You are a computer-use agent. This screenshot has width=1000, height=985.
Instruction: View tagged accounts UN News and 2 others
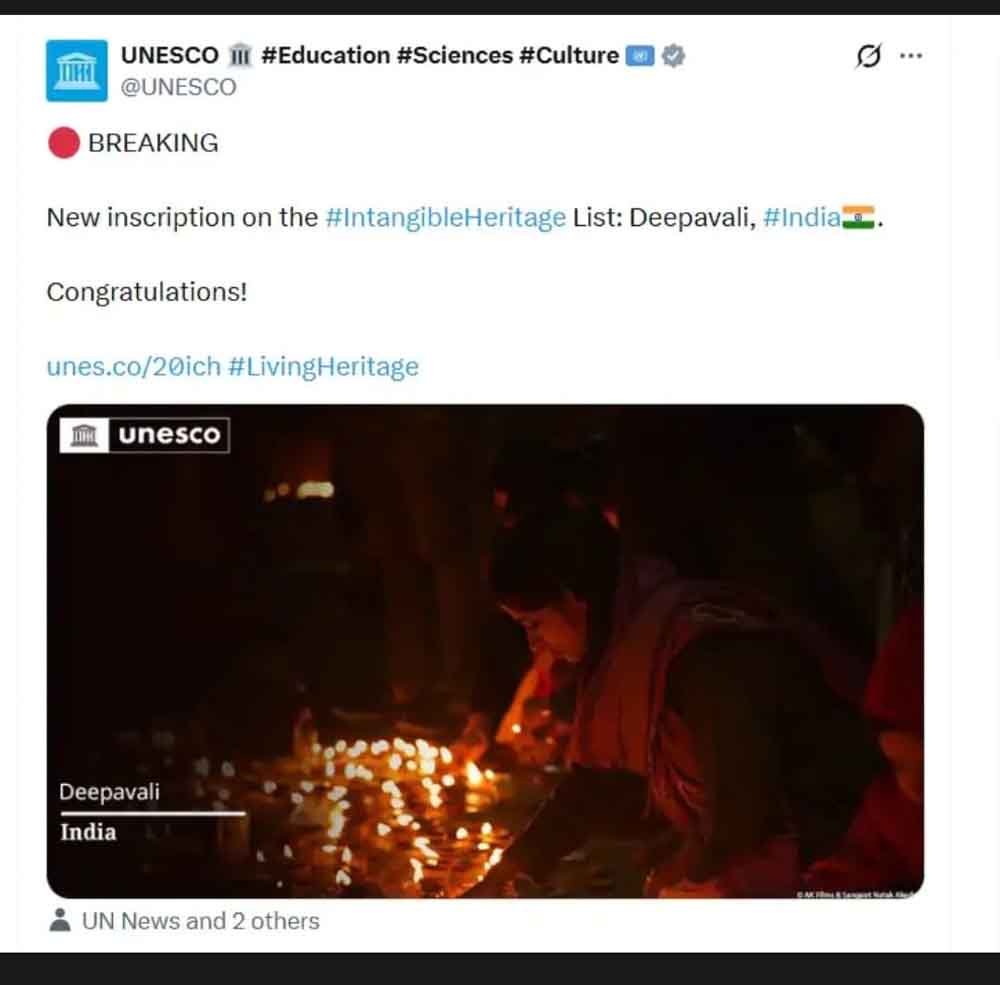pos(200,921)
